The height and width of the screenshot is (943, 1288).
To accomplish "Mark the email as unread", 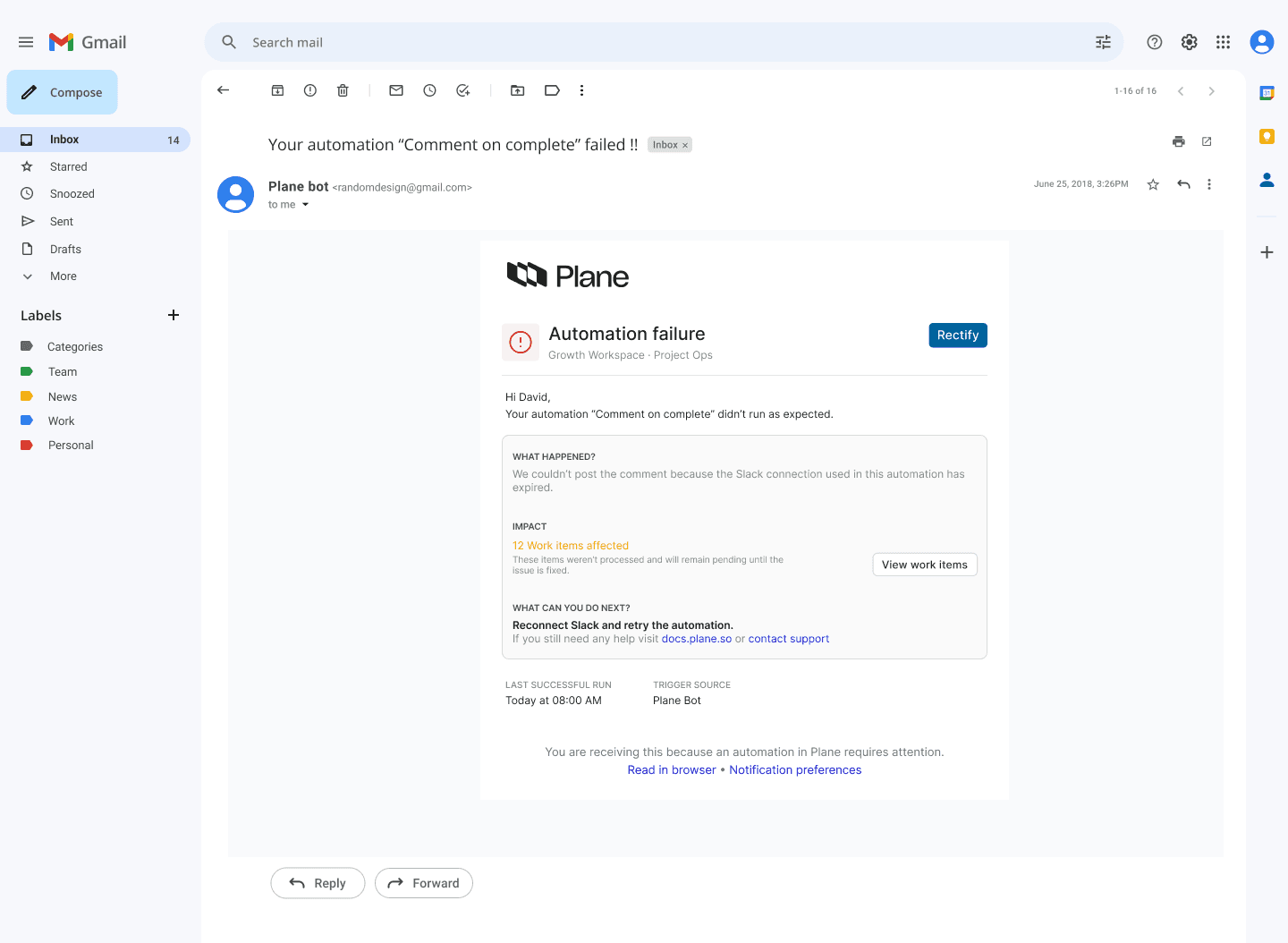I will pos(396,90).
